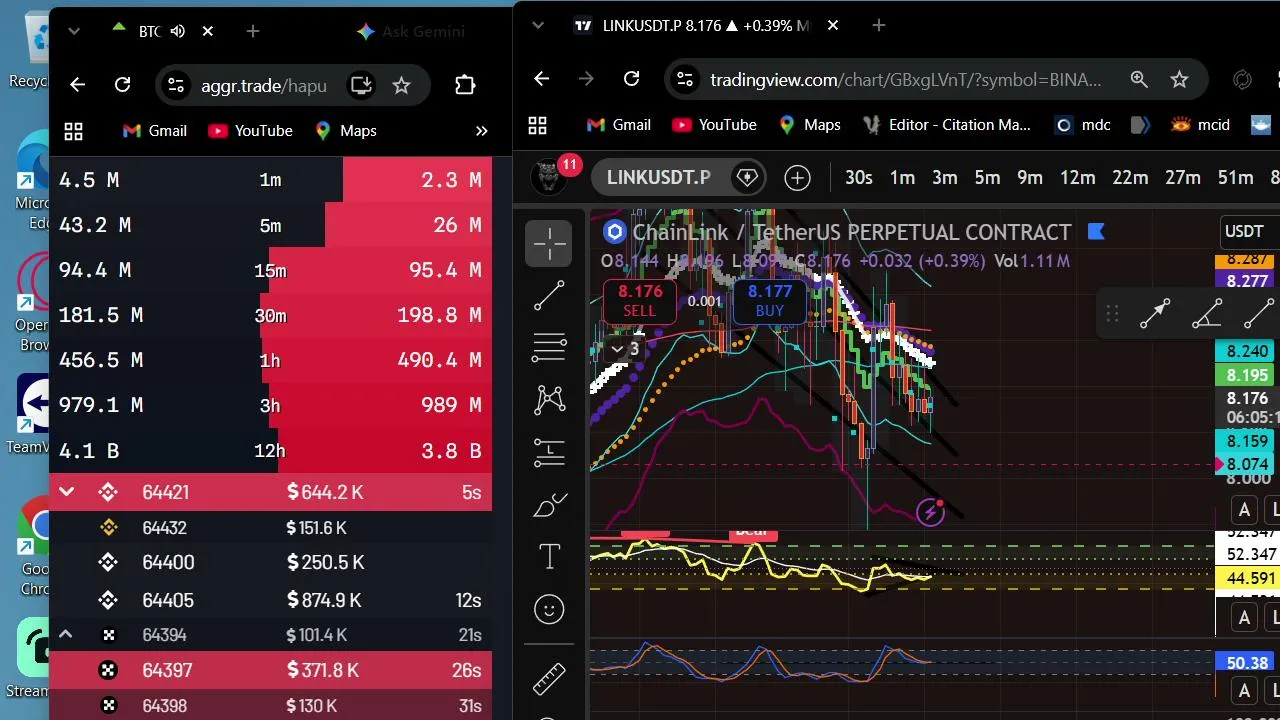The width and height of the screenshot is (1280, 720).
Task: Show more bookmarks in aggr.trade window
Action: (481, 131)
